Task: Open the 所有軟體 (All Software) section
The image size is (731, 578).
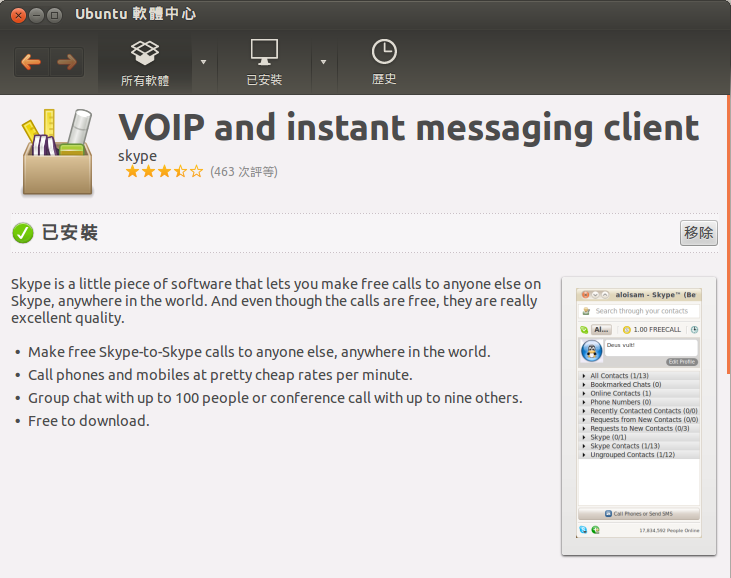Action: (x=145, y=63)
